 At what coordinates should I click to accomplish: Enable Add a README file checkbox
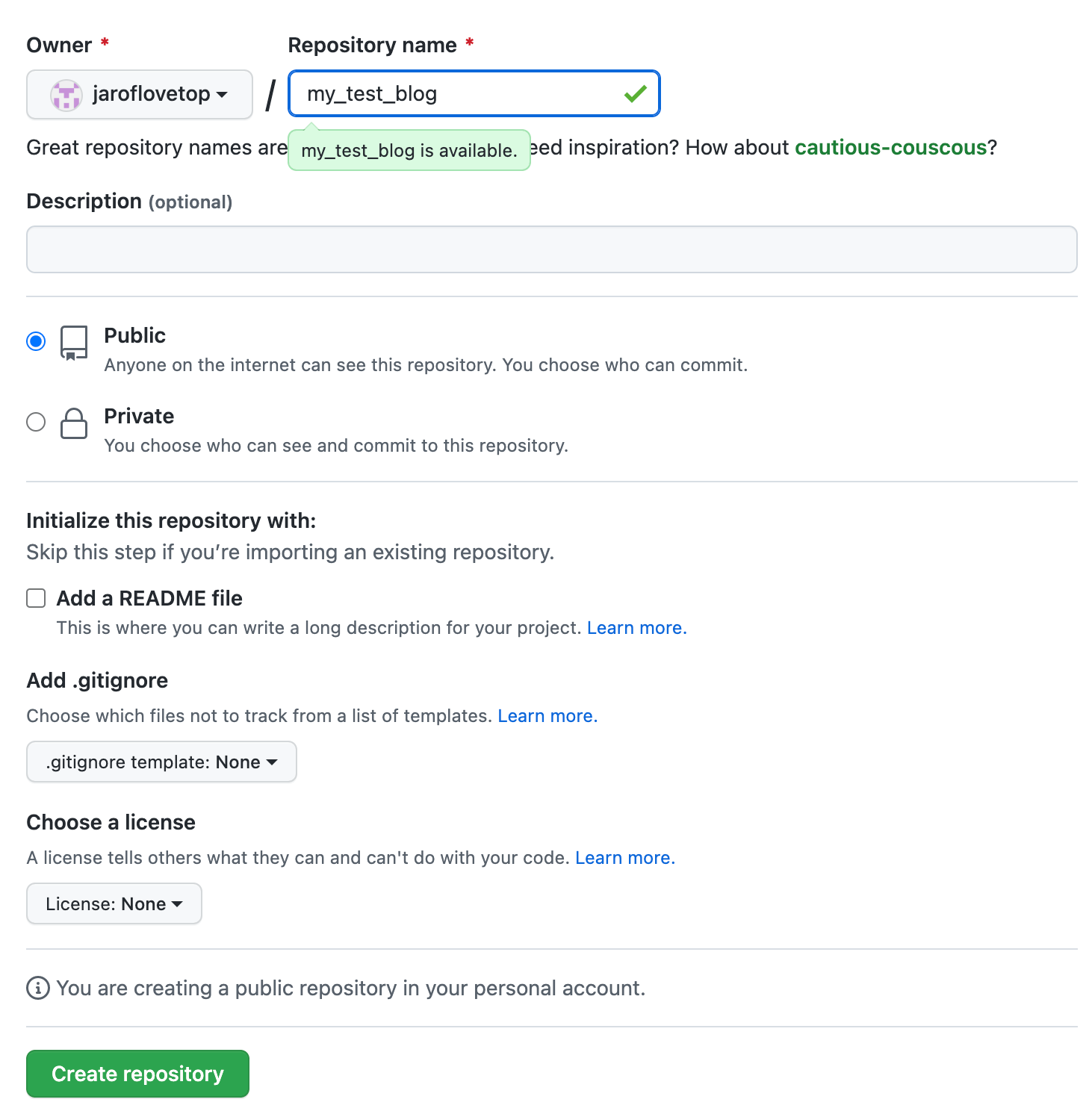(36, 598)
